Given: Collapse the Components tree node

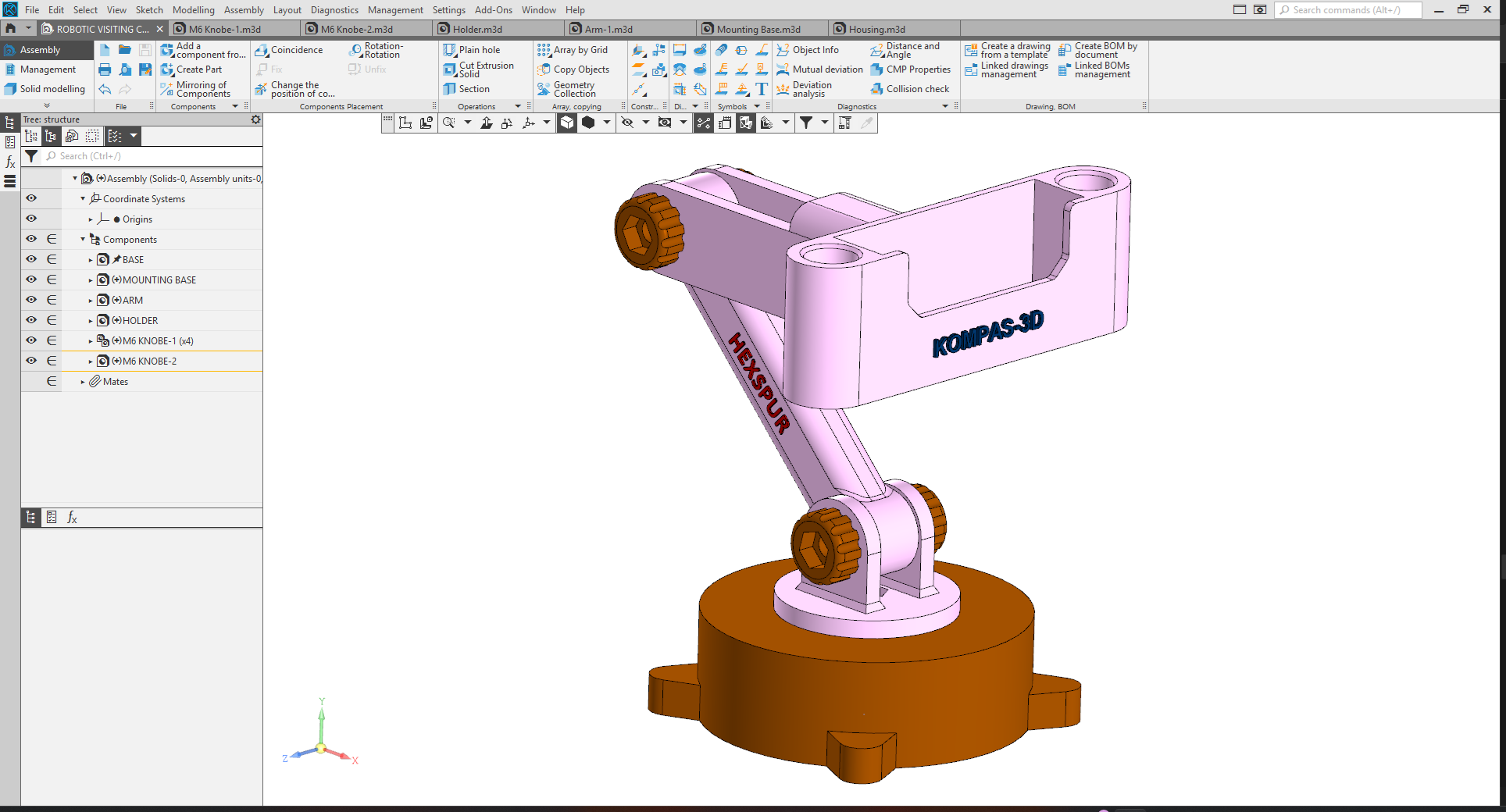Looking at the screenshot, I should [83, 240].
